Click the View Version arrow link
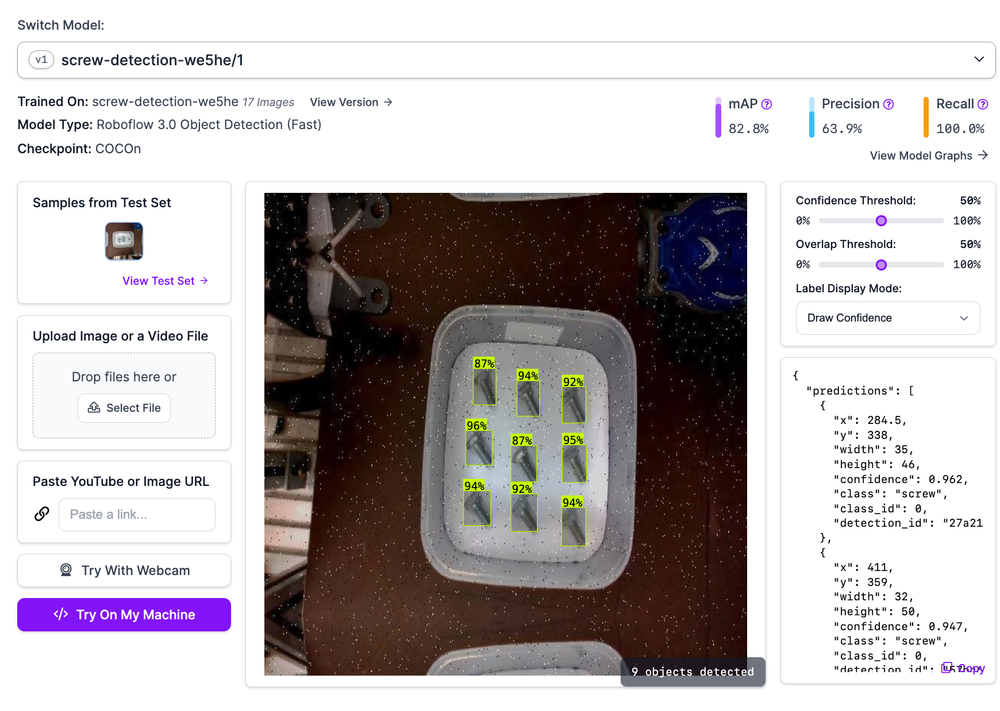Screen dimensions: 1000x711 click(350, 101)
